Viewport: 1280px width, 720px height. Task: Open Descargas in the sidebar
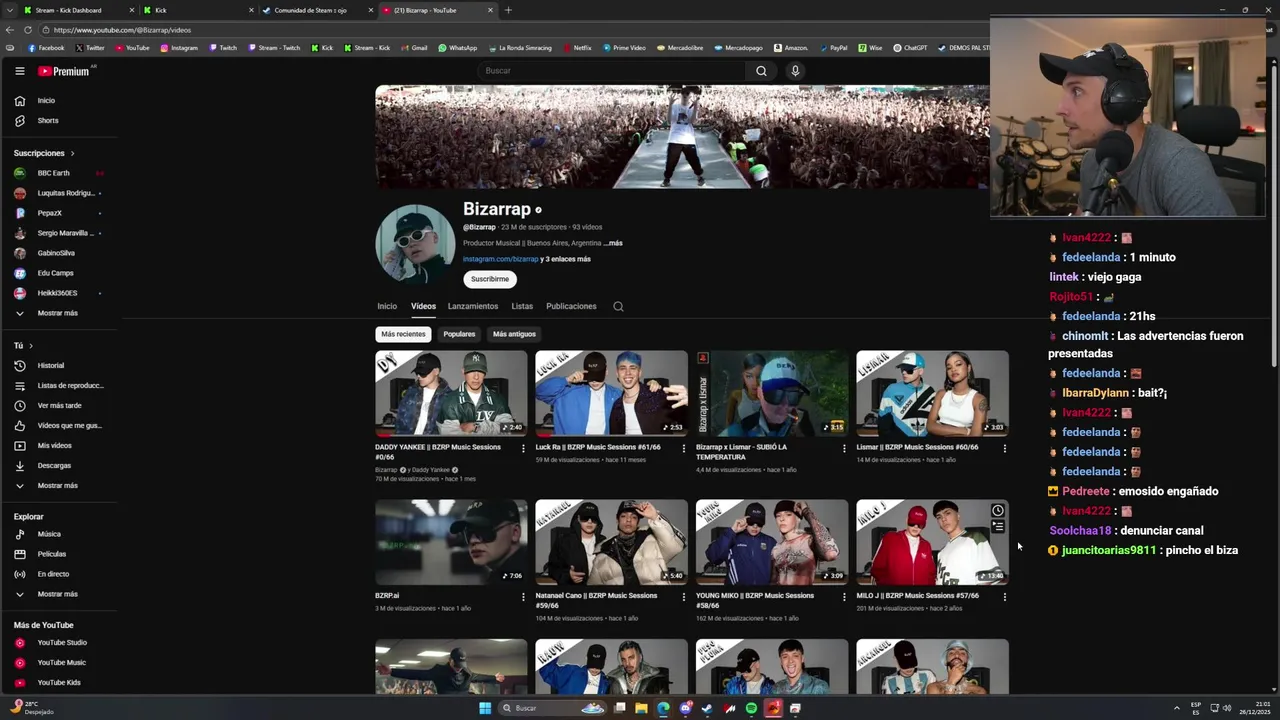pos(54,465)
